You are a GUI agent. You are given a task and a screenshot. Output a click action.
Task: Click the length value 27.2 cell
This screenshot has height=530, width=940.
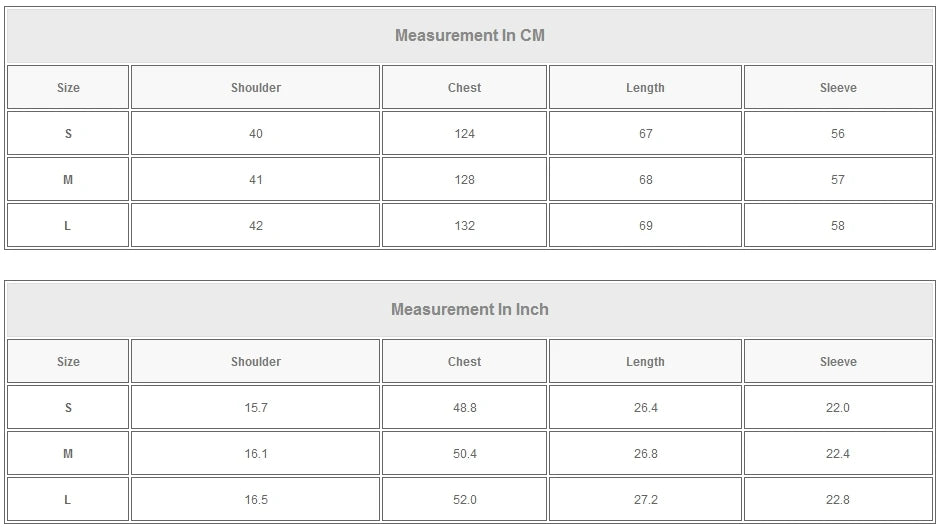click(x=645, y=500)
